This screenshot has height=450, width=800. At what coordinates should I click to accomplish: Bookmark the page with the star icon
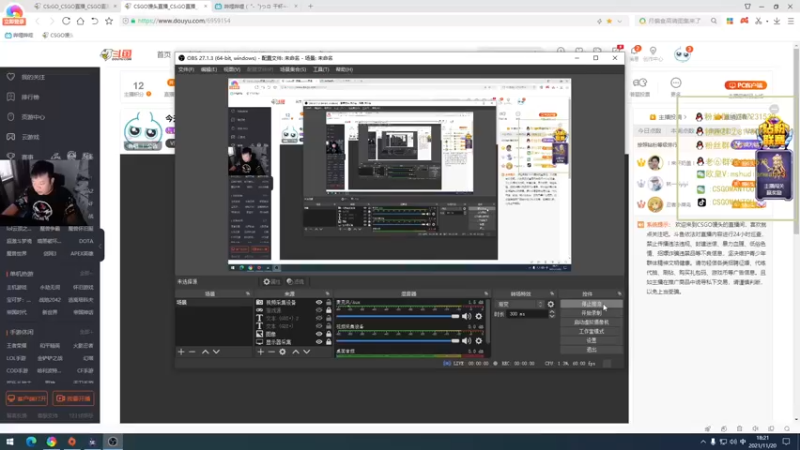click(x=109, y=21)
